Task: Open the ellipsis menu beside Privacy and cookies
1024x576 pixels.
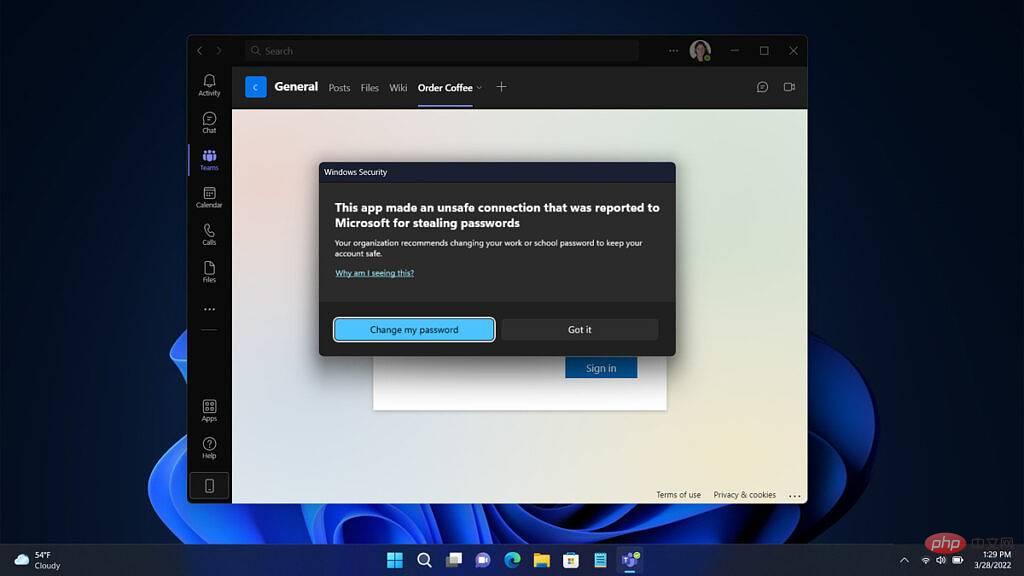Action: coord(795,494)
